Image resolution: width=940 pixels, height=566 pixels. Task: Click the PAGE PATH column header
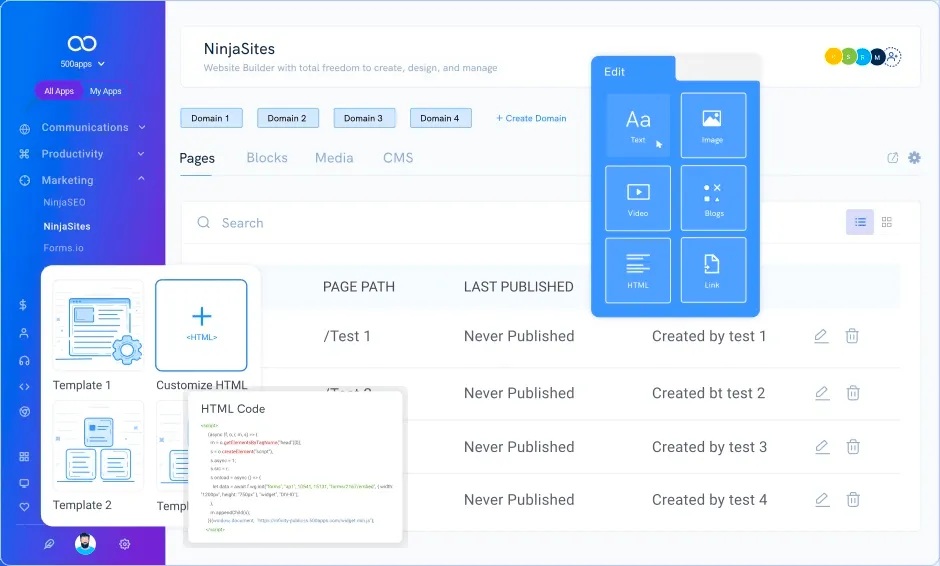(x=358, y=287)
